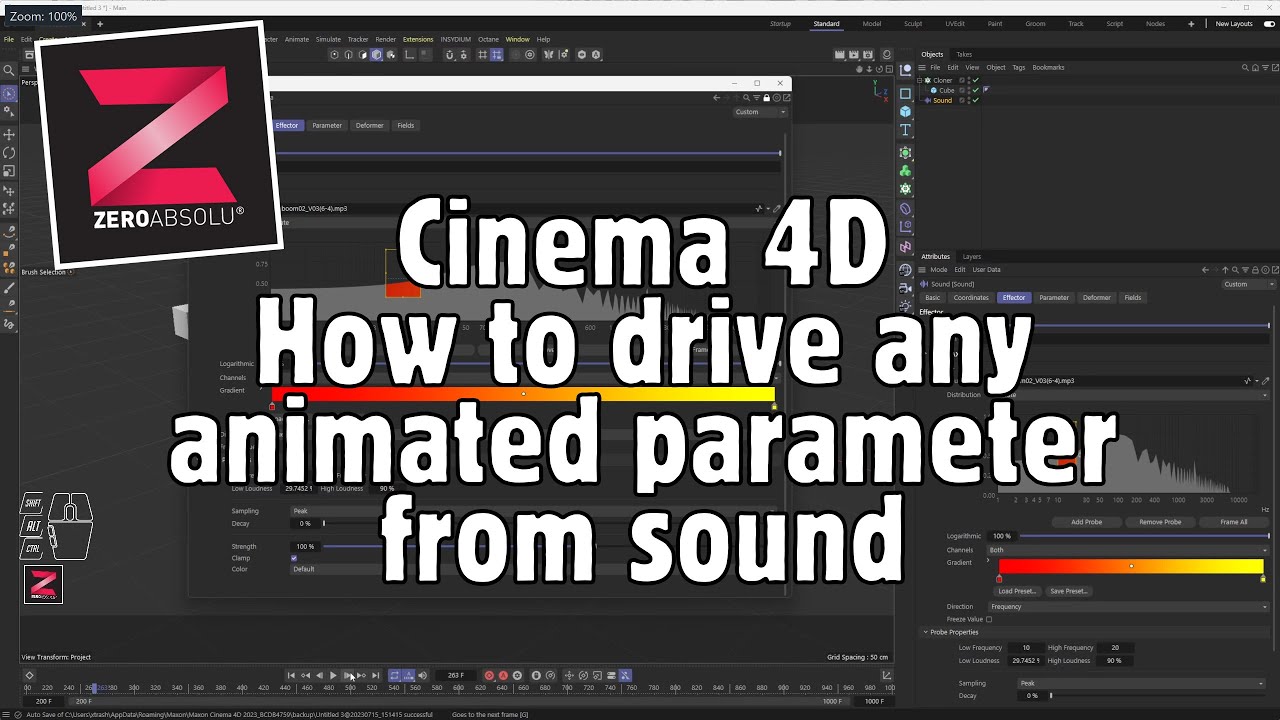The height and width of the screenshot is (720, 1280).
Task: Toggle the sound playback speaker icon
Action: click(x=422, y=676)
